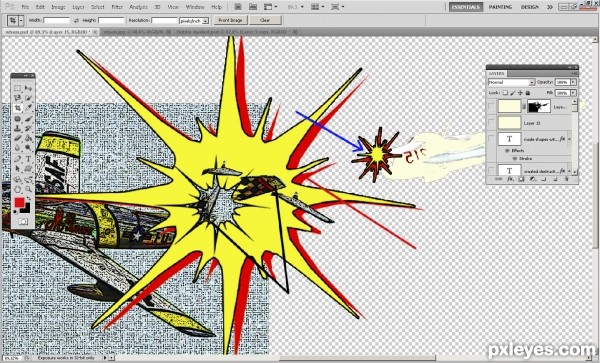This screenshot has width=600, height=363.
Task: Toggle lock all
Action: click(x=528, y=93)
